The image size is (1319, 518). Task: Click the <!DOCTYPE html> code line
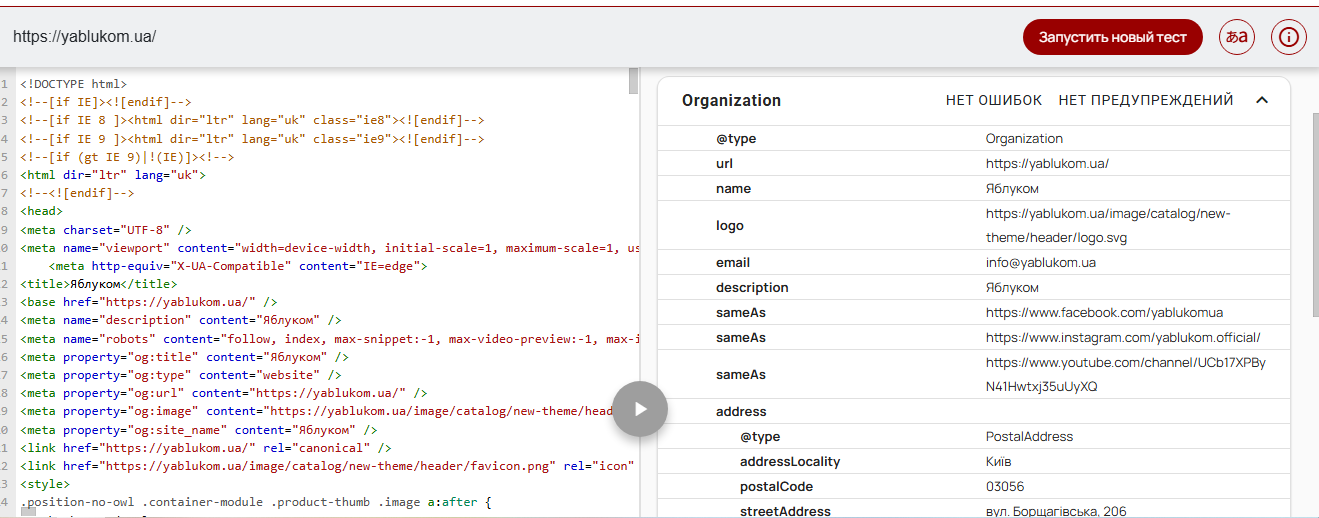(x=73, y=84)
